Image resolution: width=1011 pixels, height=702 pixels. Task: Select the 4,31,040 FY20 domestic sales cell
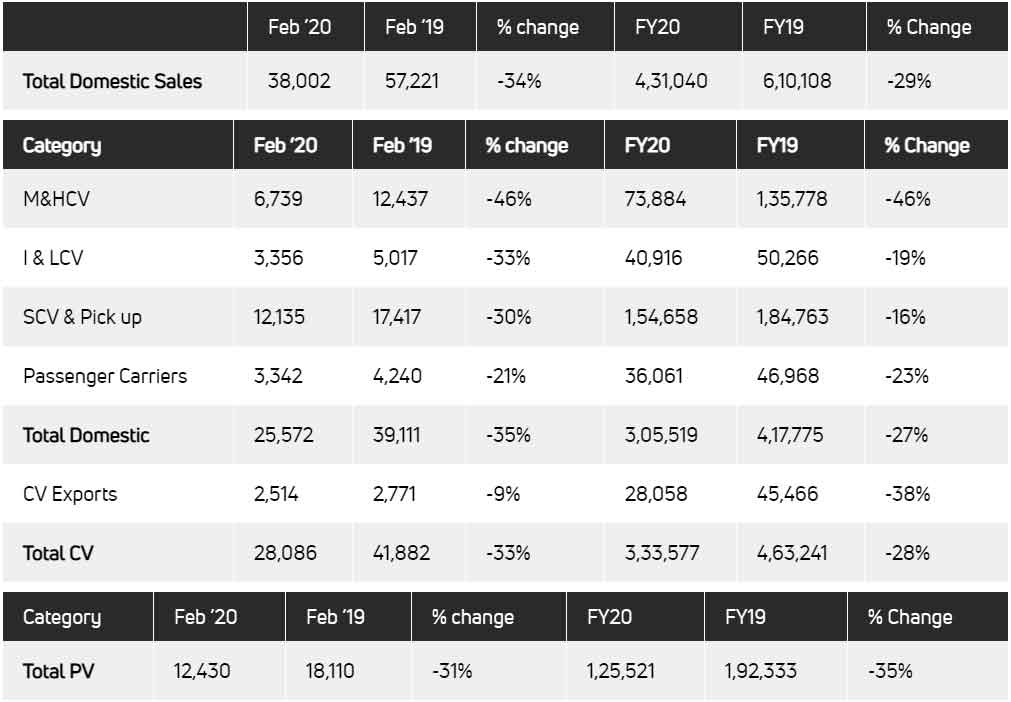click(671, 81)
